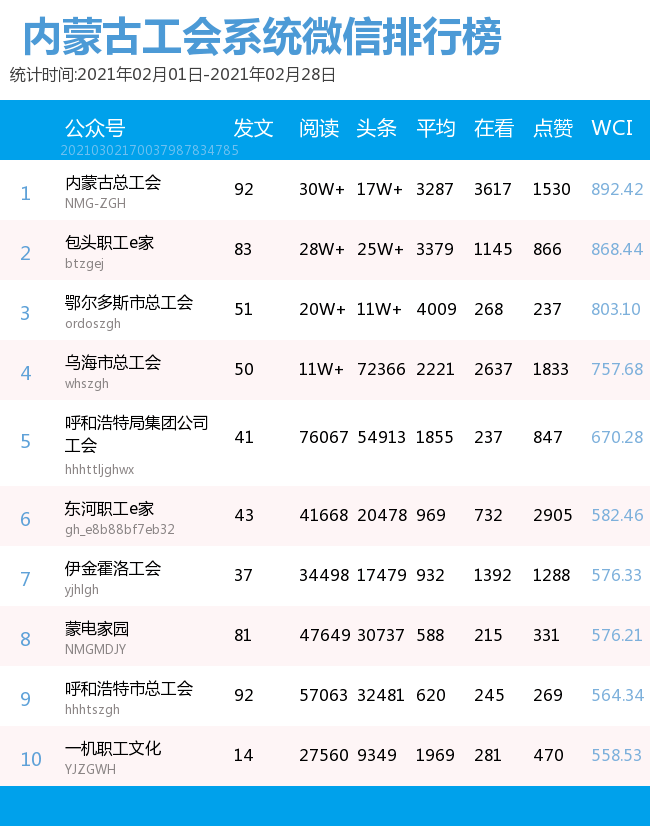Select the account name 呼和浩特市总工会
Image resolution: width=650 pixels, height=826 pixels.
click(129, 689)
